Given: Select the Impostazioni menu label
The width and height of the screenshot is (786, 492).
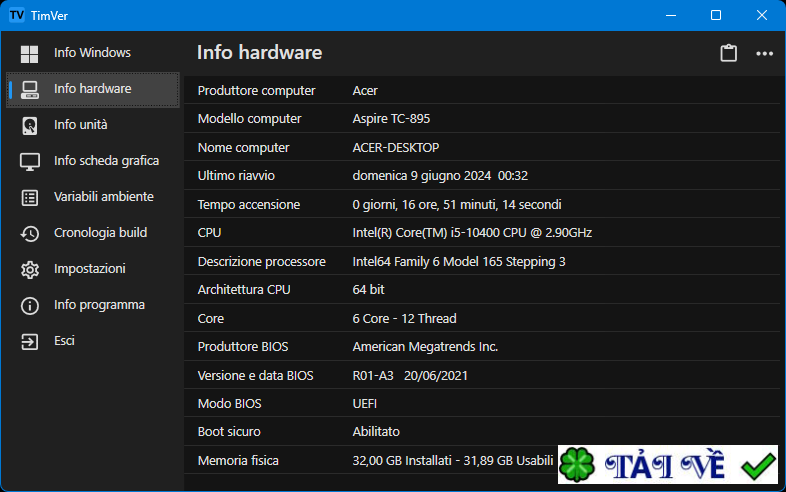Looking at the screenshot, I should 90,269.
